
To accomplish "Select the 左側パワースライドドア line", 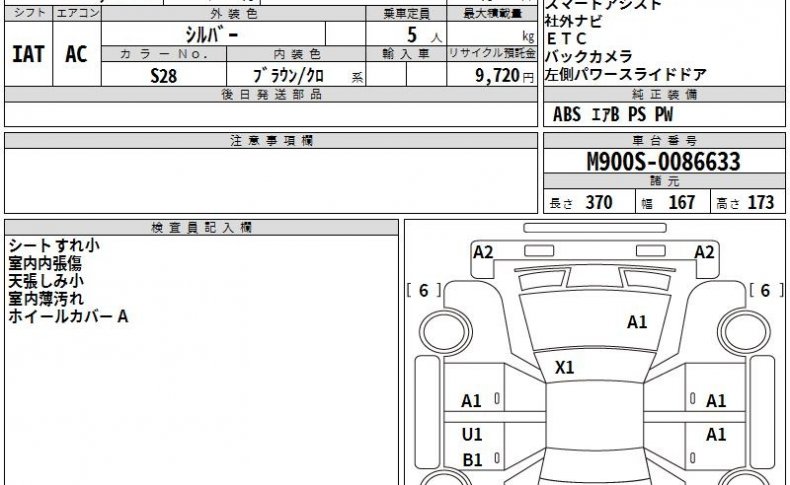I will pos(626,75).
